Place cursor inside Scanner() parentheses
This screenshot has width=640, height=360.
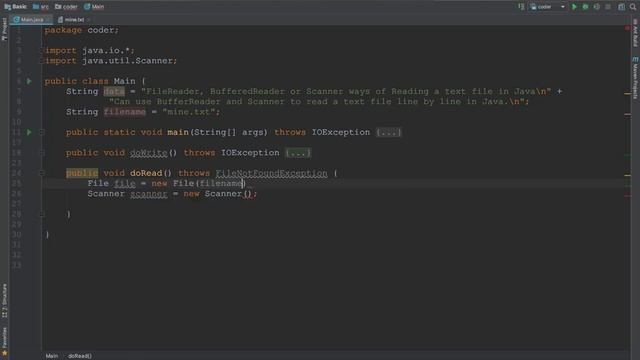pos(248,193)
